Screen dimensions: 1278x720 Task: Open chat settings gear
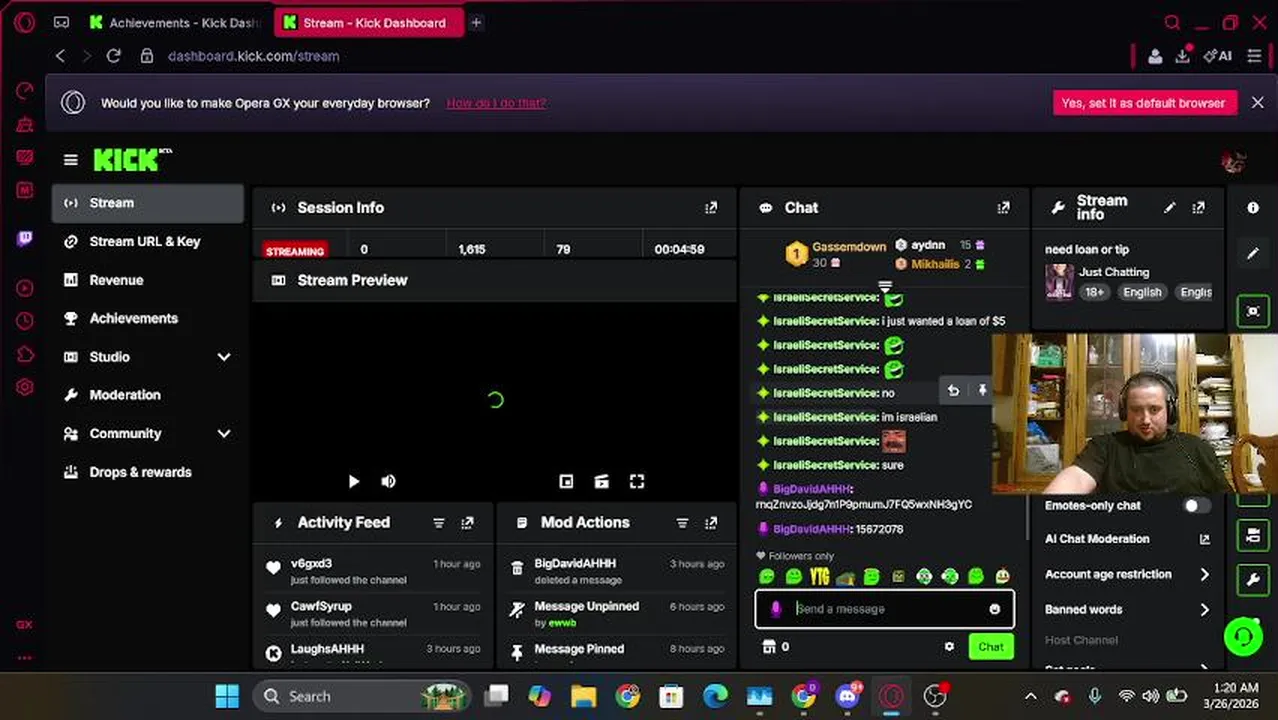point(949,647)
